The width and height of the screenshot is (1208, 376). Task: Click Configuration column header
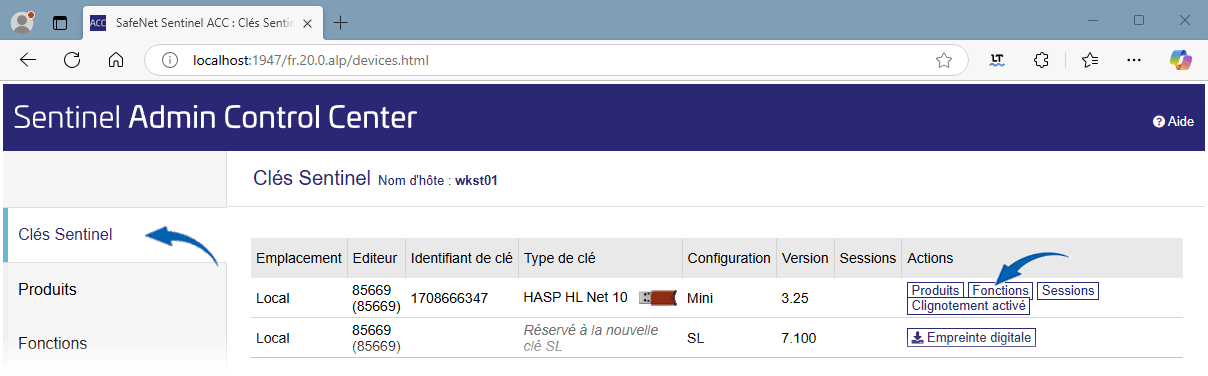tap(729, 258)
